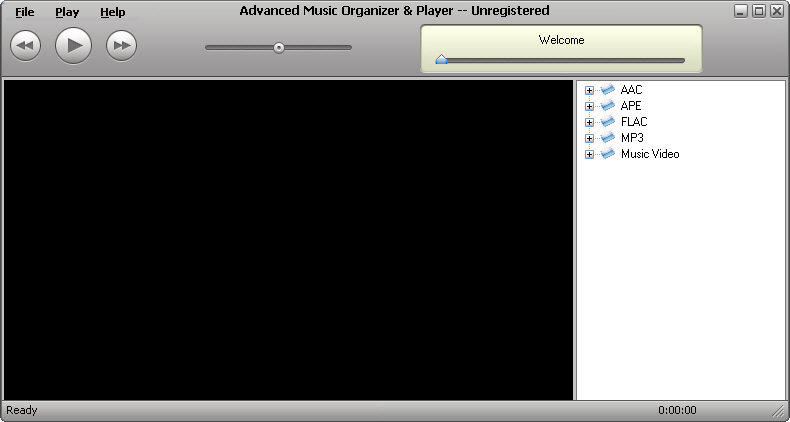The height and width of the screenshot is (422, 790).
Task: Expand the APE tree node
Action: (x=589, y=107)
